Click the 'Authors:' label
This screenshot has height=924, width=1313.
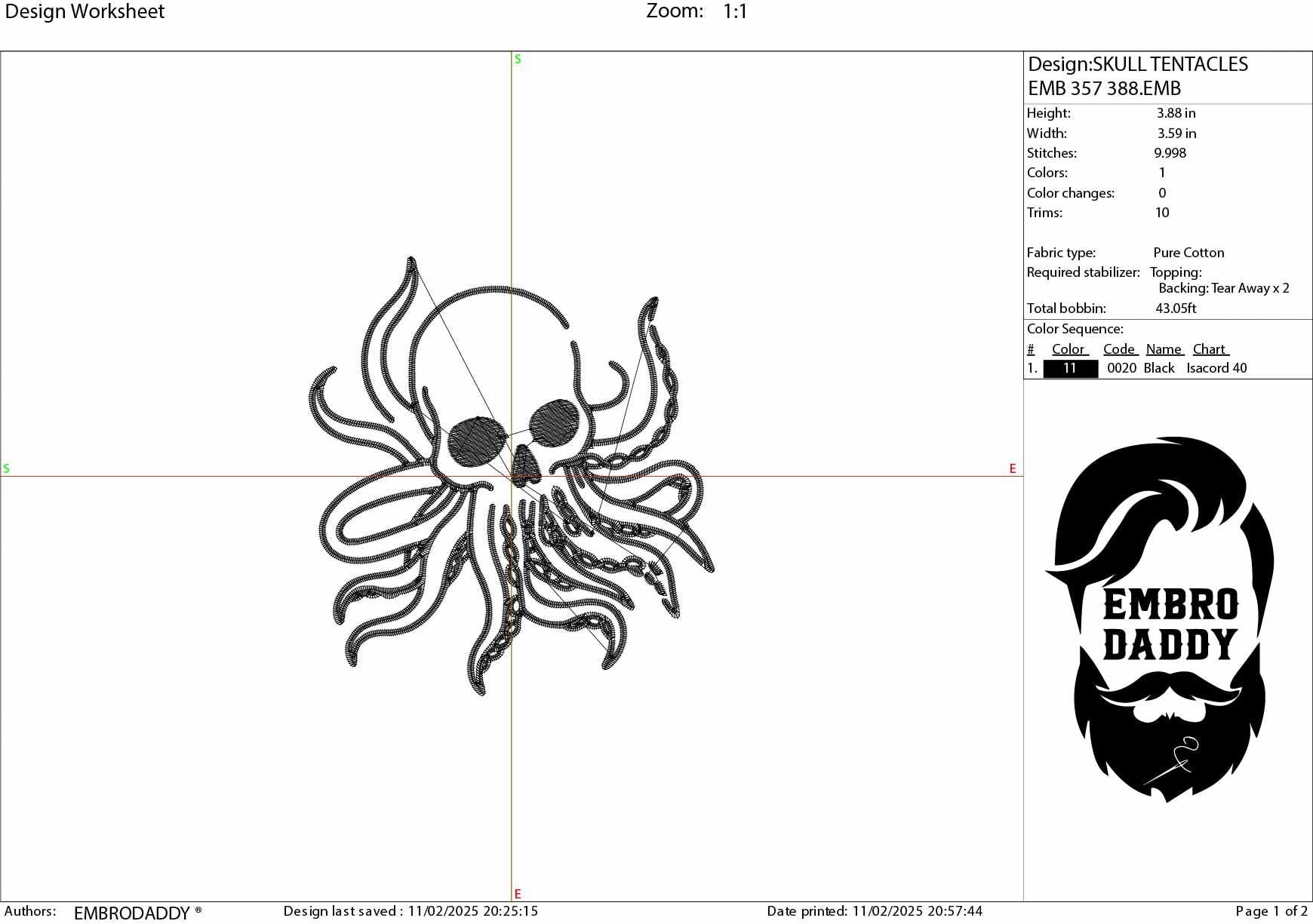(30, 911)
